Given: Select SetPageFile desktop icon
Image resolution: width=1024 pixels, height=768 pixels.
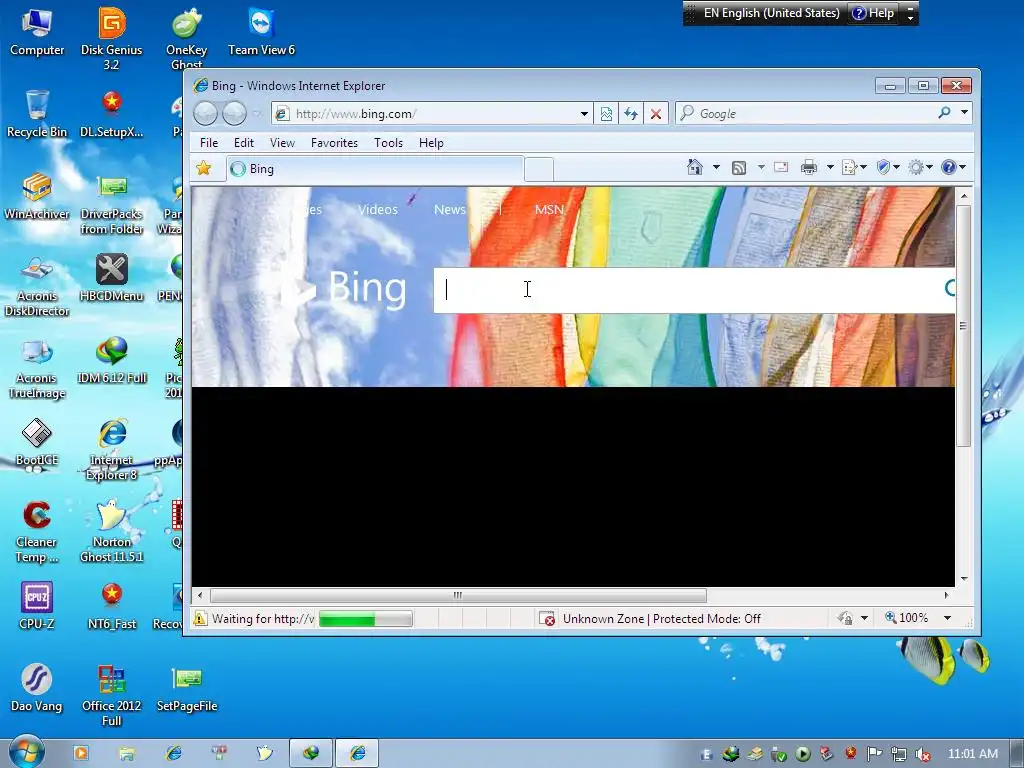Looking at the screenshot, I should pyautogui.click(x=187, y=688).
